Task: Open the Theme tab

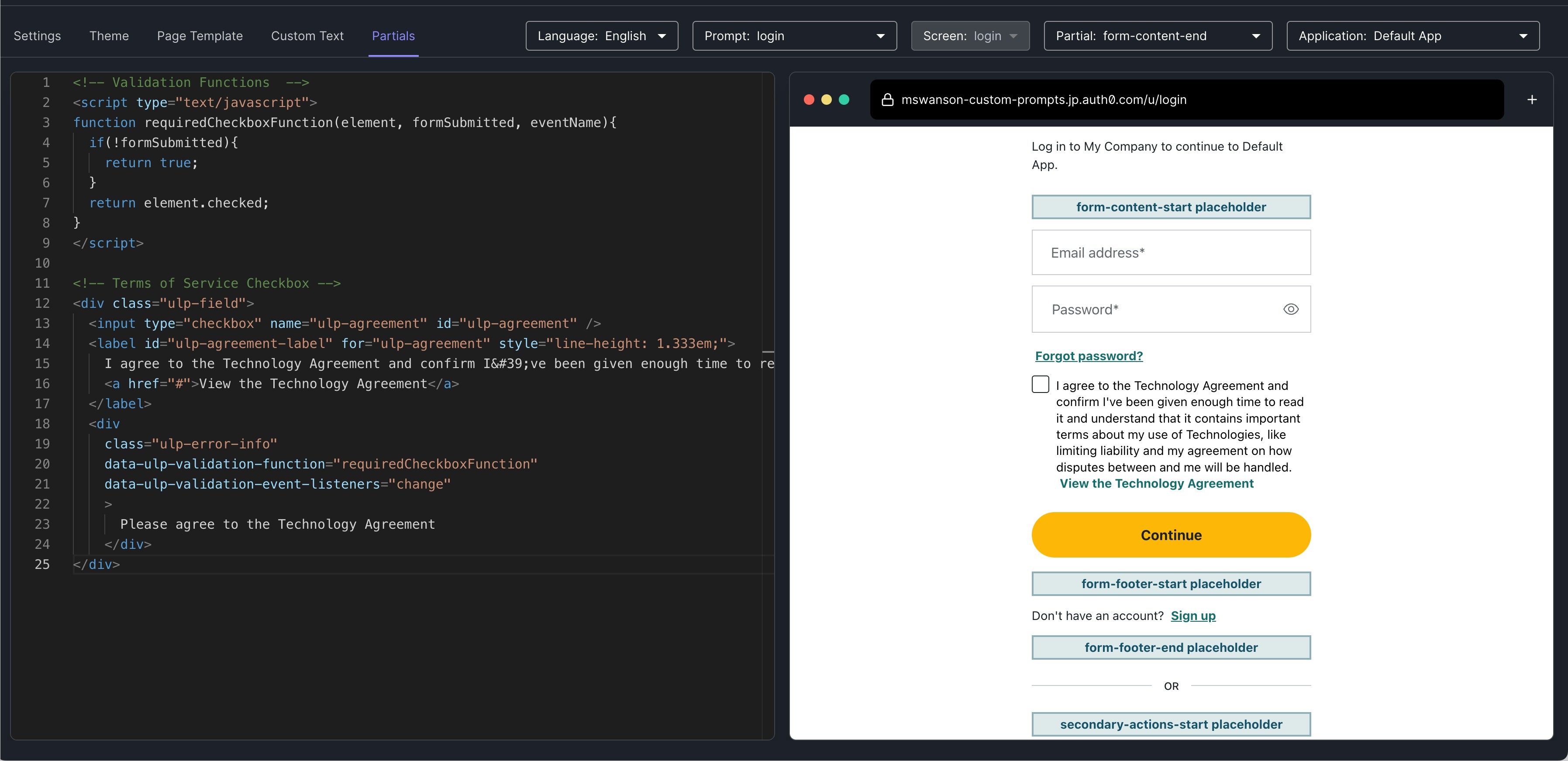Action: coord(109,36)
